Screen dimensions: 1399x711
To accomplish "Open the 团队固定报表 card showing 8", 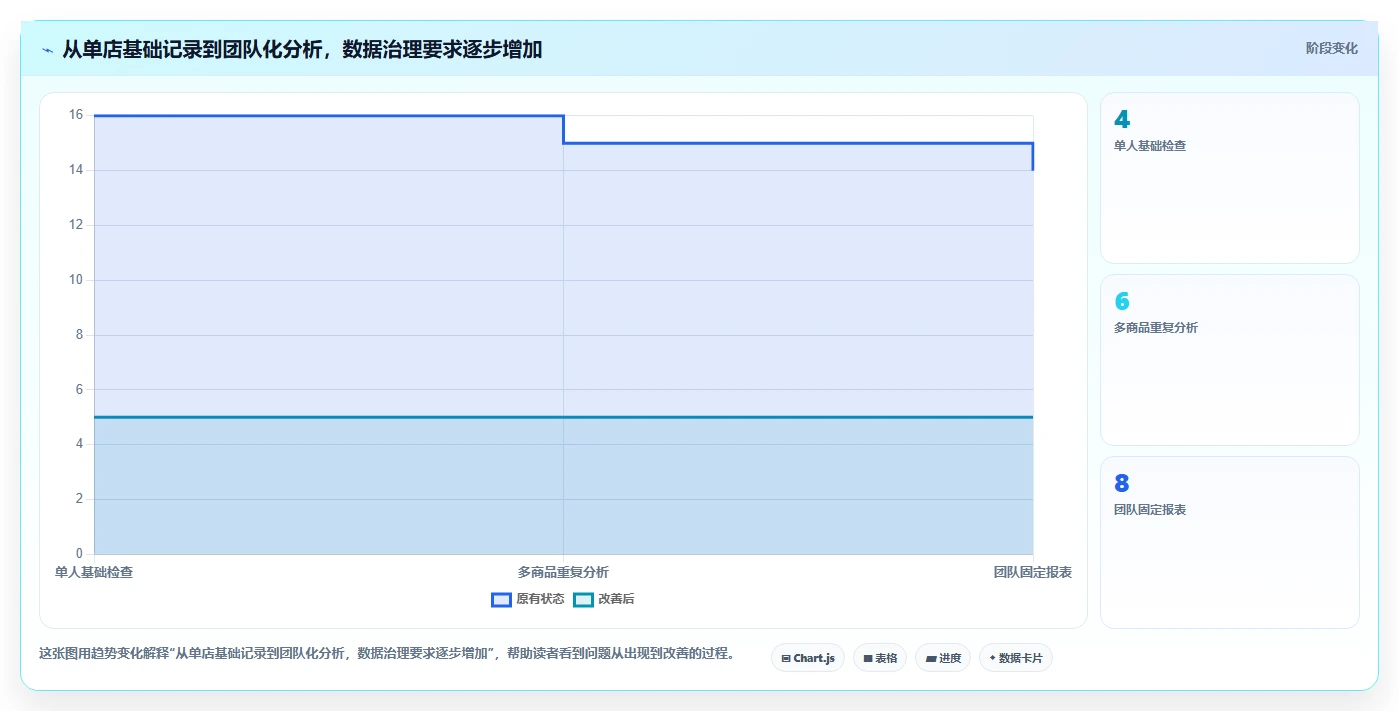I will coord(1229,542).
